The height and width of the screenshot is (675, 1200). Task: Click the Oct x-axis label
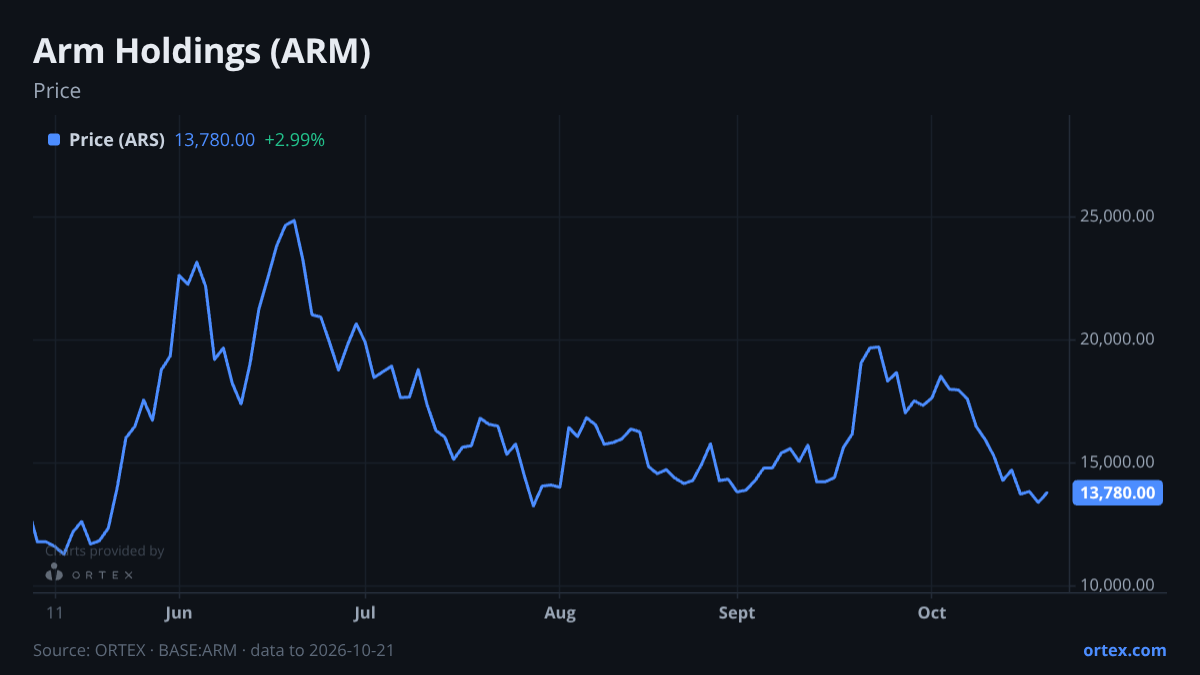click(932, 613)
